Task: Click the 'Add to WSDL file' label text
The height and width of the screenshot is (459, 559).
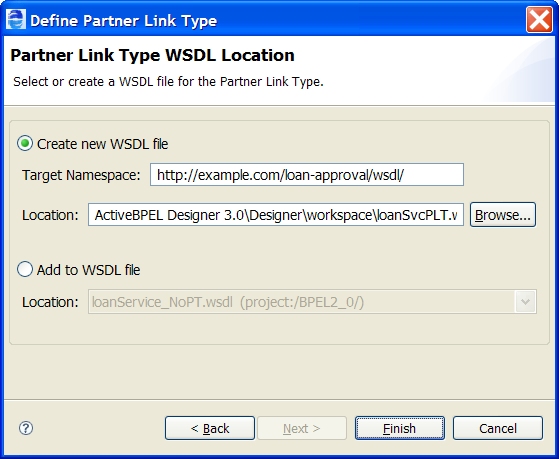Action: pos(88,270)
